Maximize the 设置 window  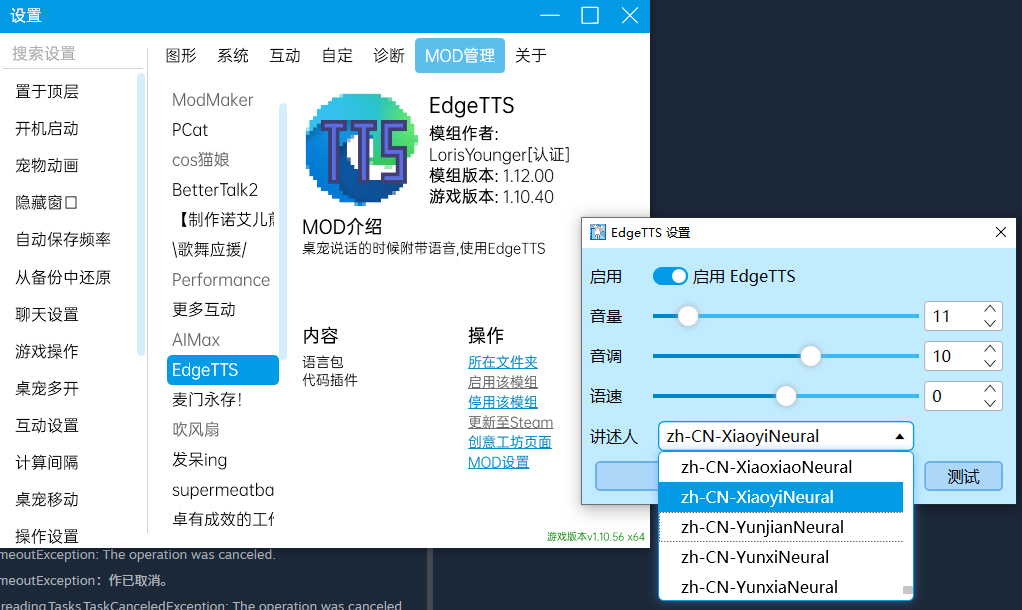coord(590,16)
